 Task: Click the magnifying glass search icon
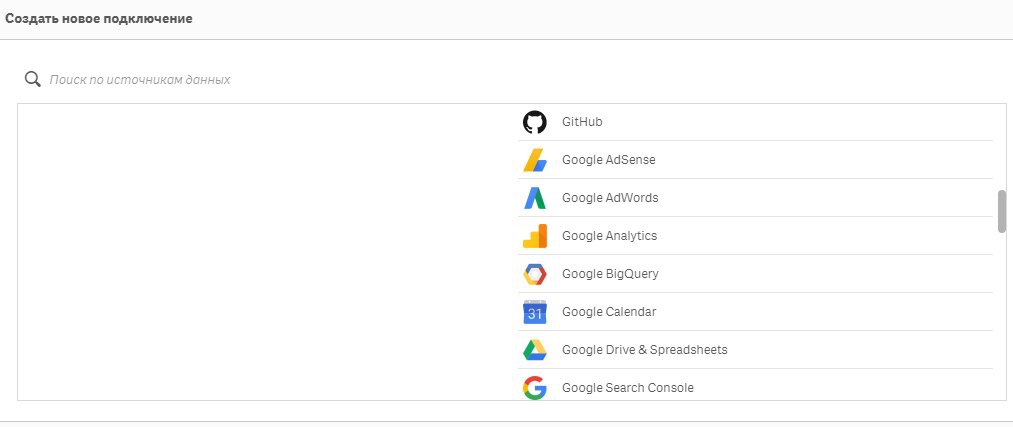click(32, 79)
